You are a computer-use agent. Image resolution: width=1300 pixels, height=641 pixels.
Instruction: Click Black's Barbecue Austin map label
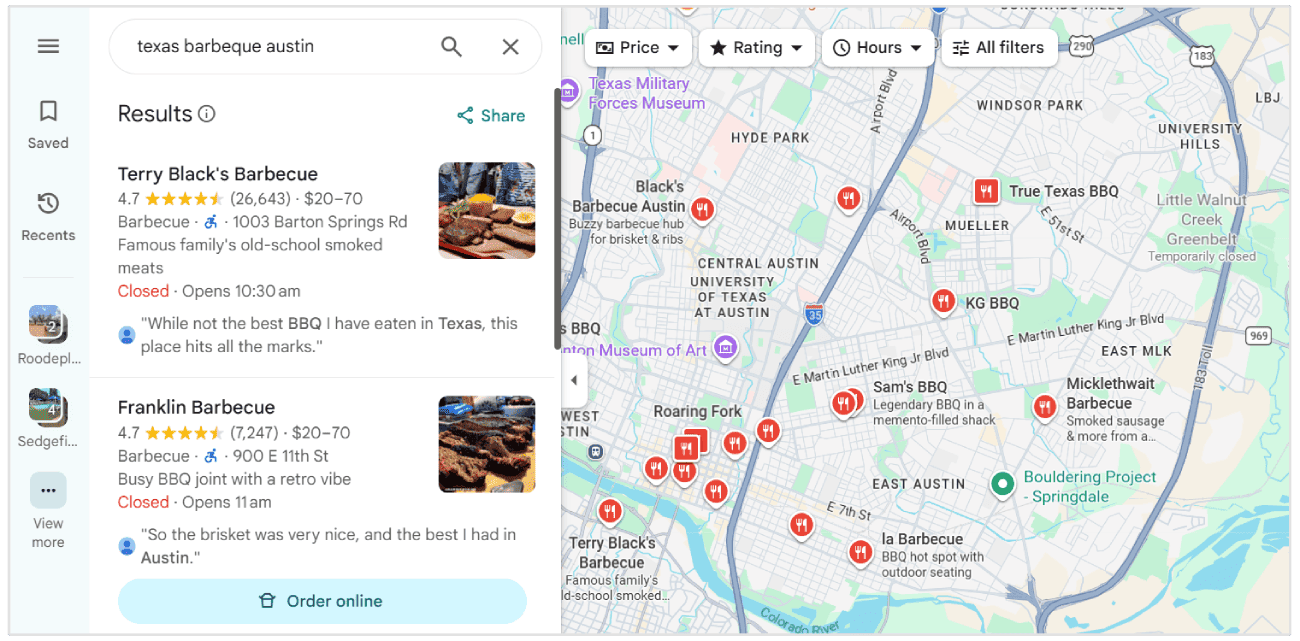pos(630,196)
